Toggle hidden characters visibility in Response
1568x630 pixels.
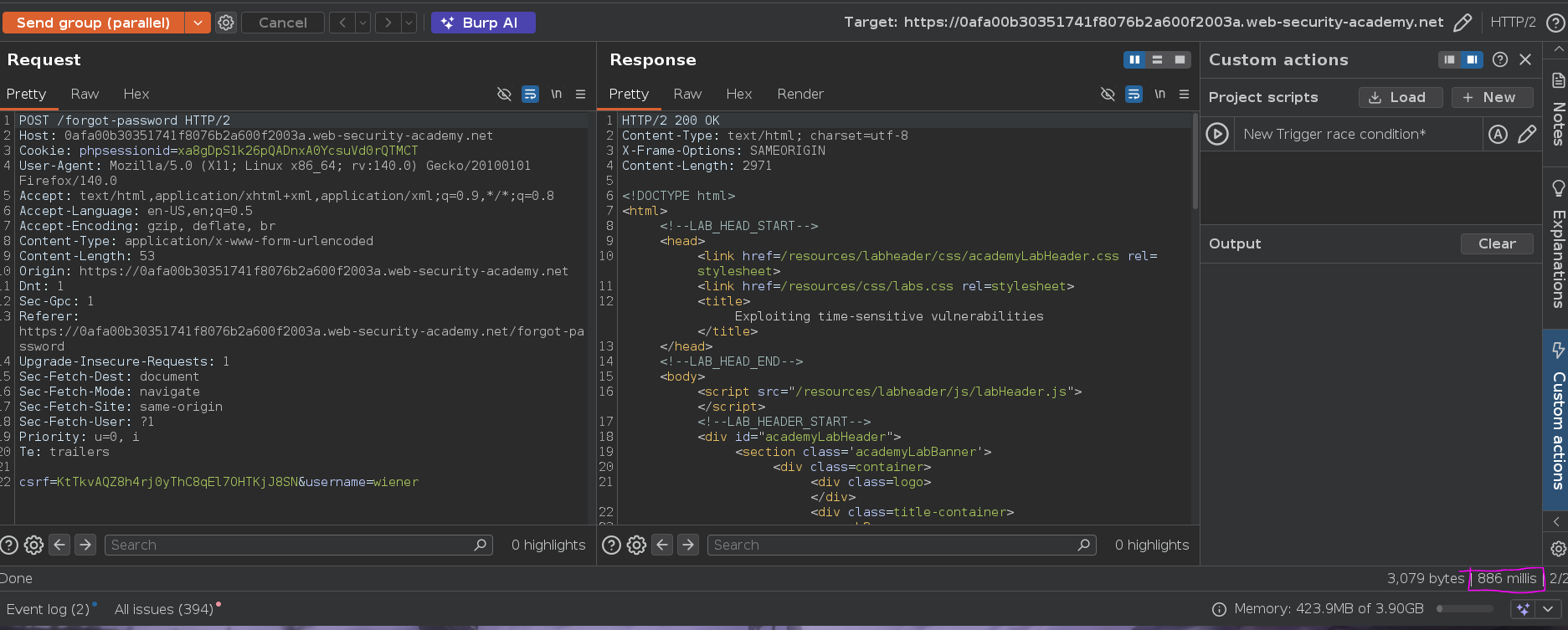point(1108,94)
